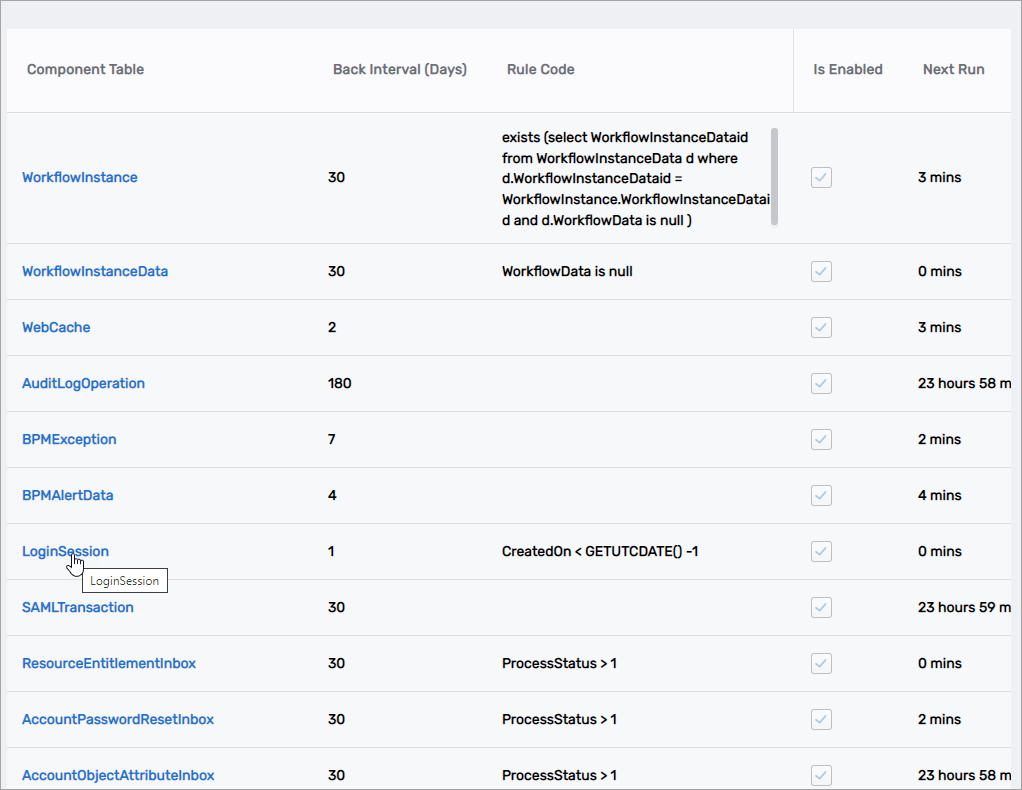Open the AccountObjectAttributeInbox component link
The height and width of the screenshot is (790, 1022).
(x=119, y=775)
